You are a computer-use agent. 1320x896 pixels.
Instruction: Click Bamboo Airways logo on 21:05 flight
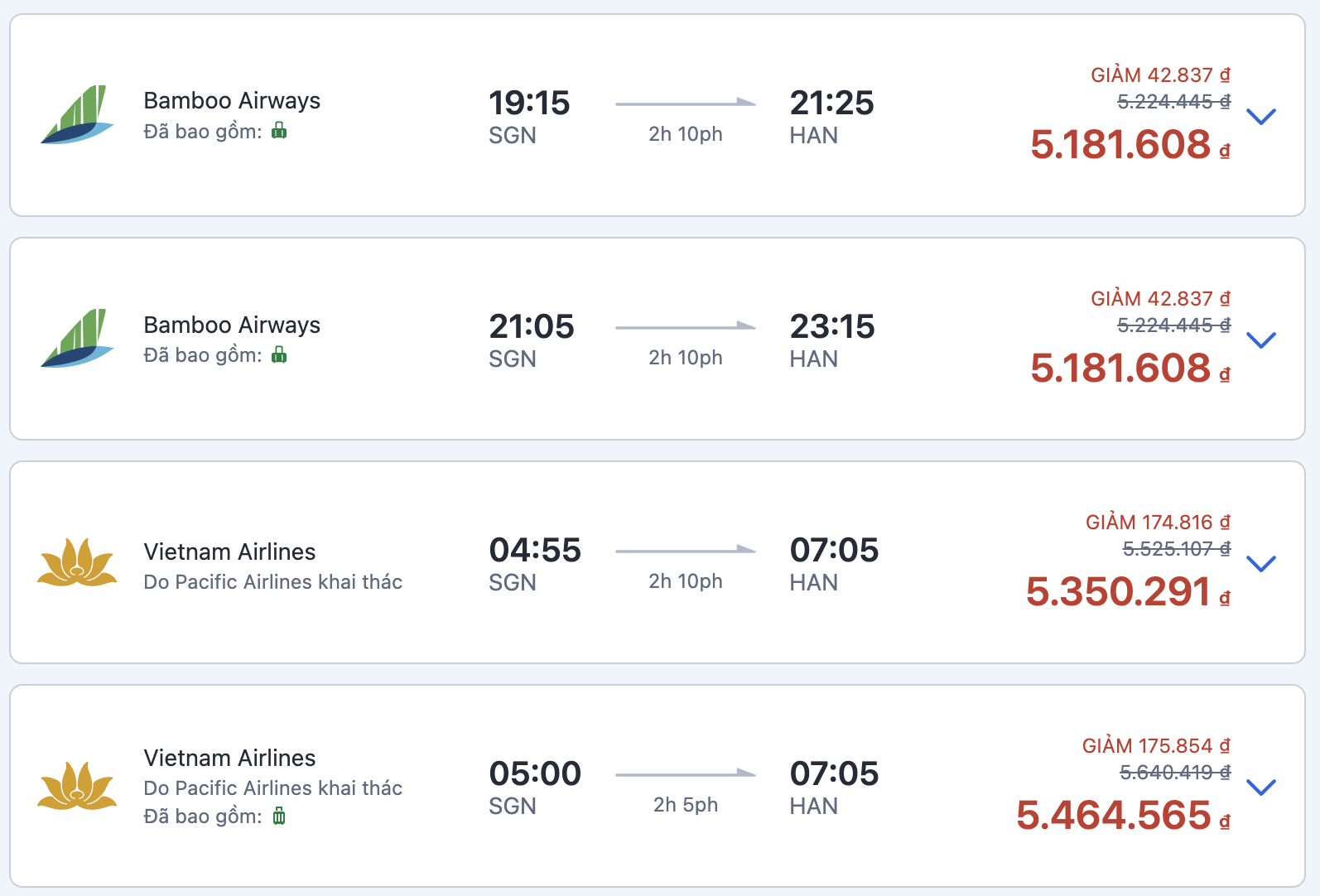coord(77,339)
